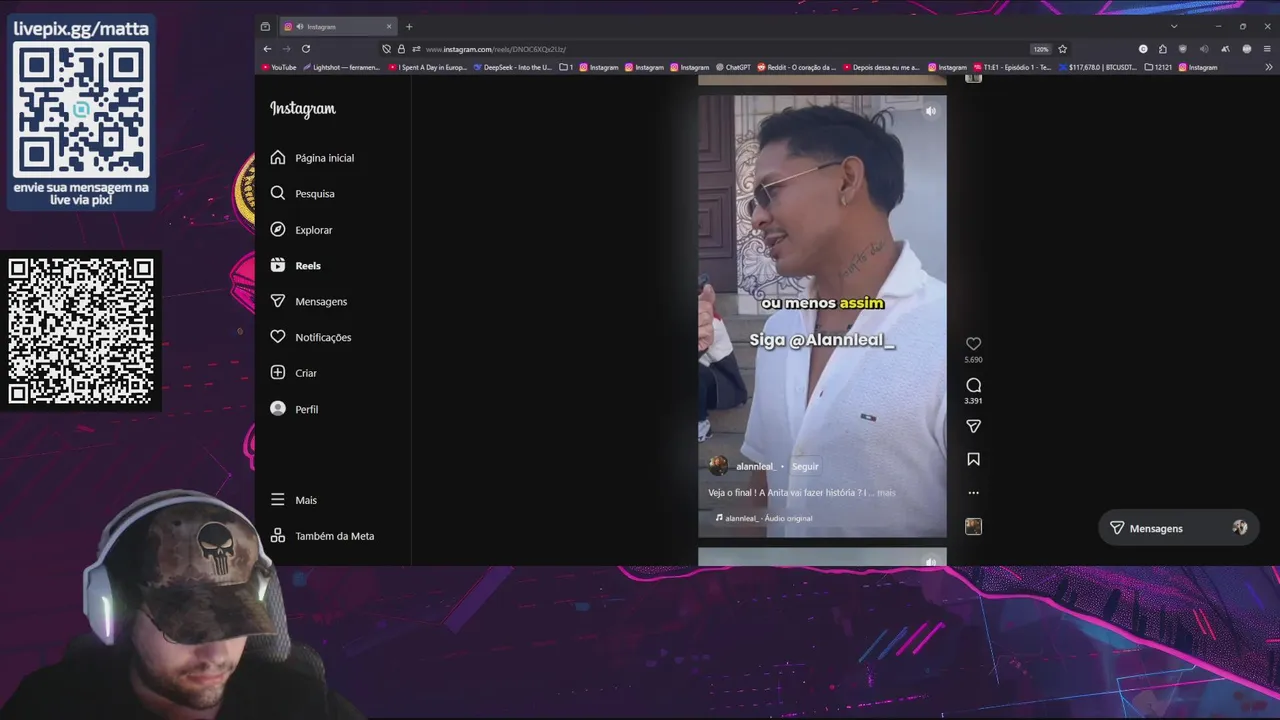Click the uBlock shield extension icon

click(1183, 49)
